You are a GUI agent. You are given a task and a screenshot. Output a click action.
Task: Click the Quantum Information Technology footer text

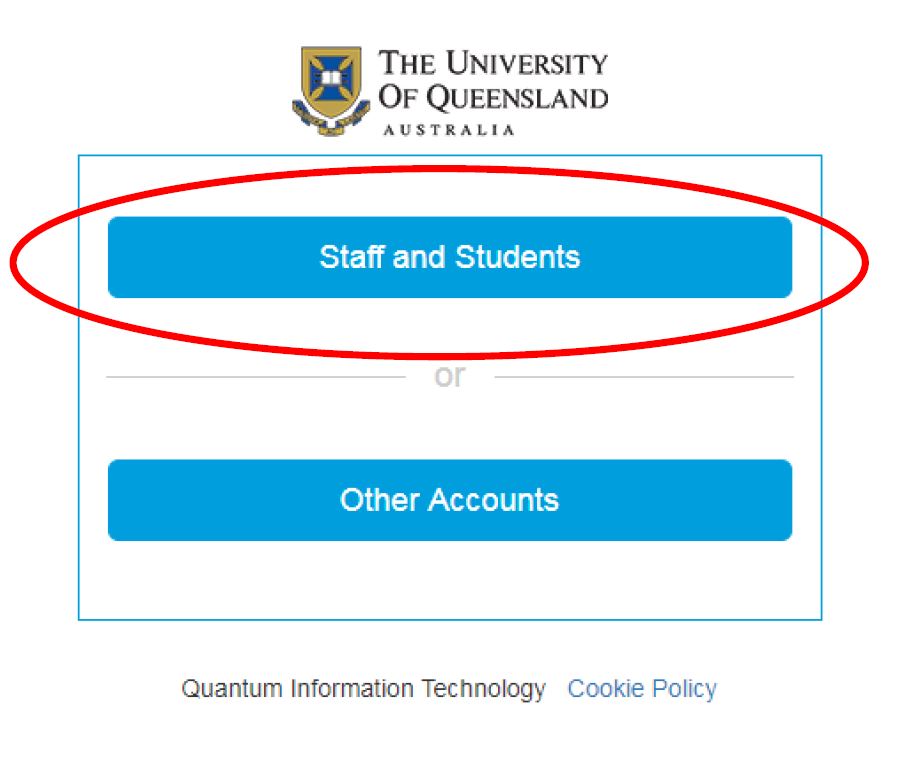coord(362,688)
